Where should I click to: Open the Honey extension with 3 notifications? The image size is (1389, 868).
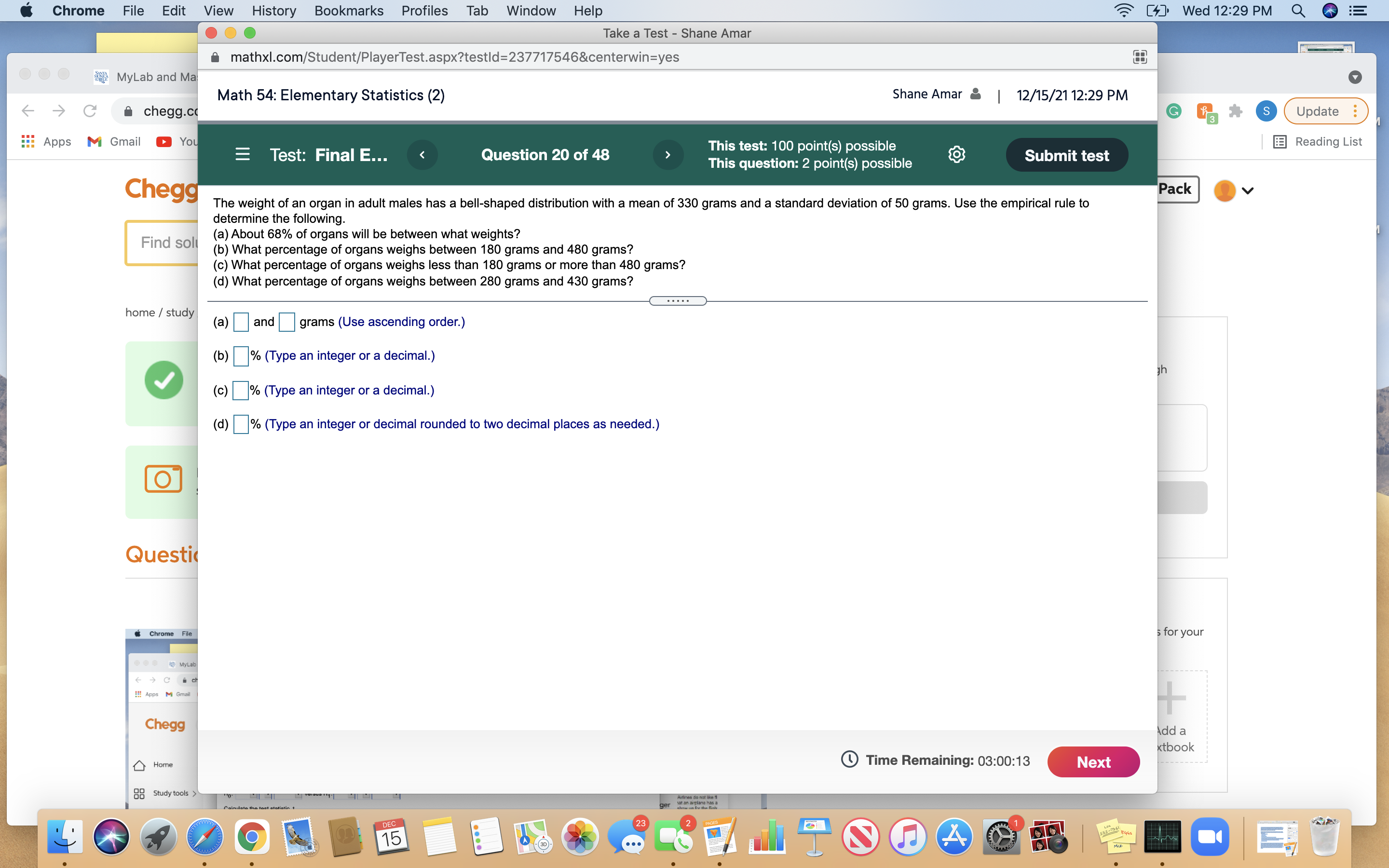click(x=1205, y=111)
